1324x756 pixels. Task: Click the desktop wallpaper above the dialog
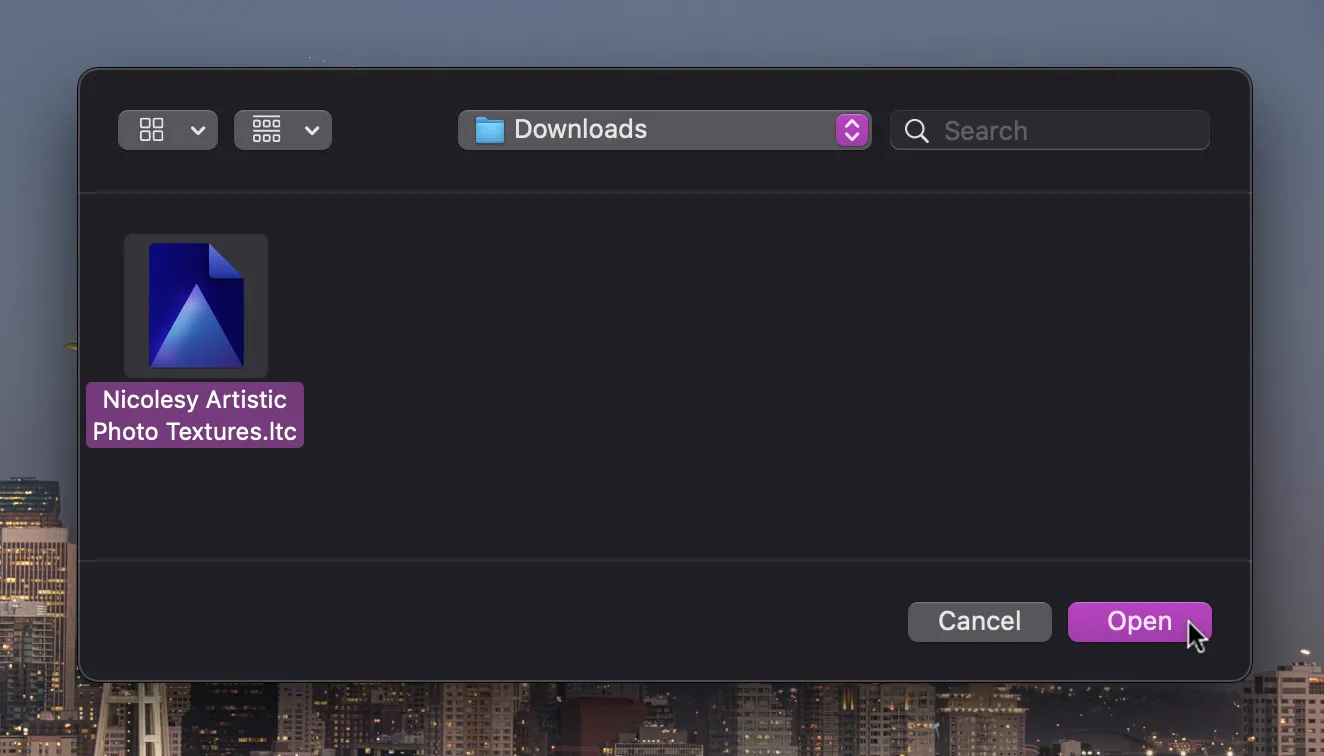(660, 30)
